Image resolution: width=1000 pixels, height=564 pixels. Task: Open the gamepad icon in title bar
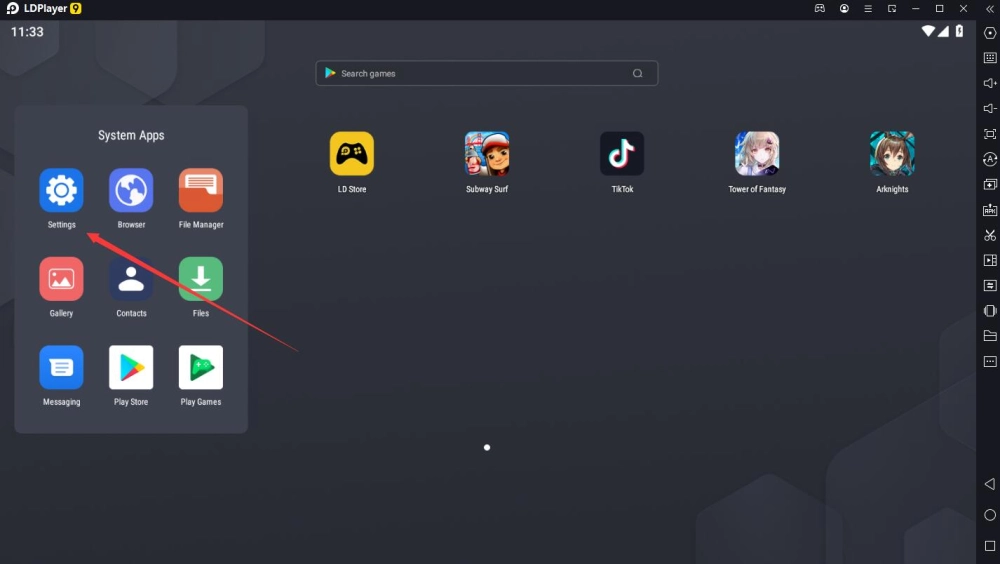pyautogui.click(x=820, y=8)
